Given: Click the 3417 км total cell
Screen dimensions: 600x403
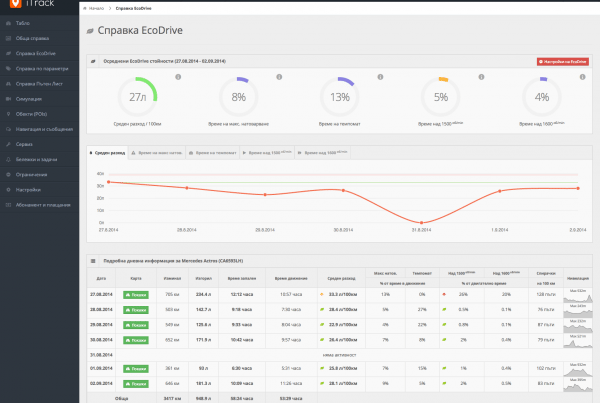Looking at the screenshot, I should 172,398.
